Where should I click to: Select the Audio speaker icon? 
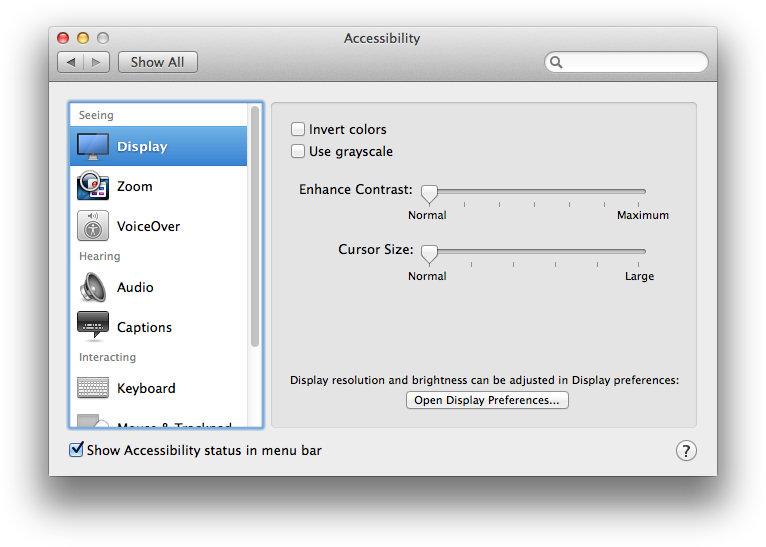[93, 287]
